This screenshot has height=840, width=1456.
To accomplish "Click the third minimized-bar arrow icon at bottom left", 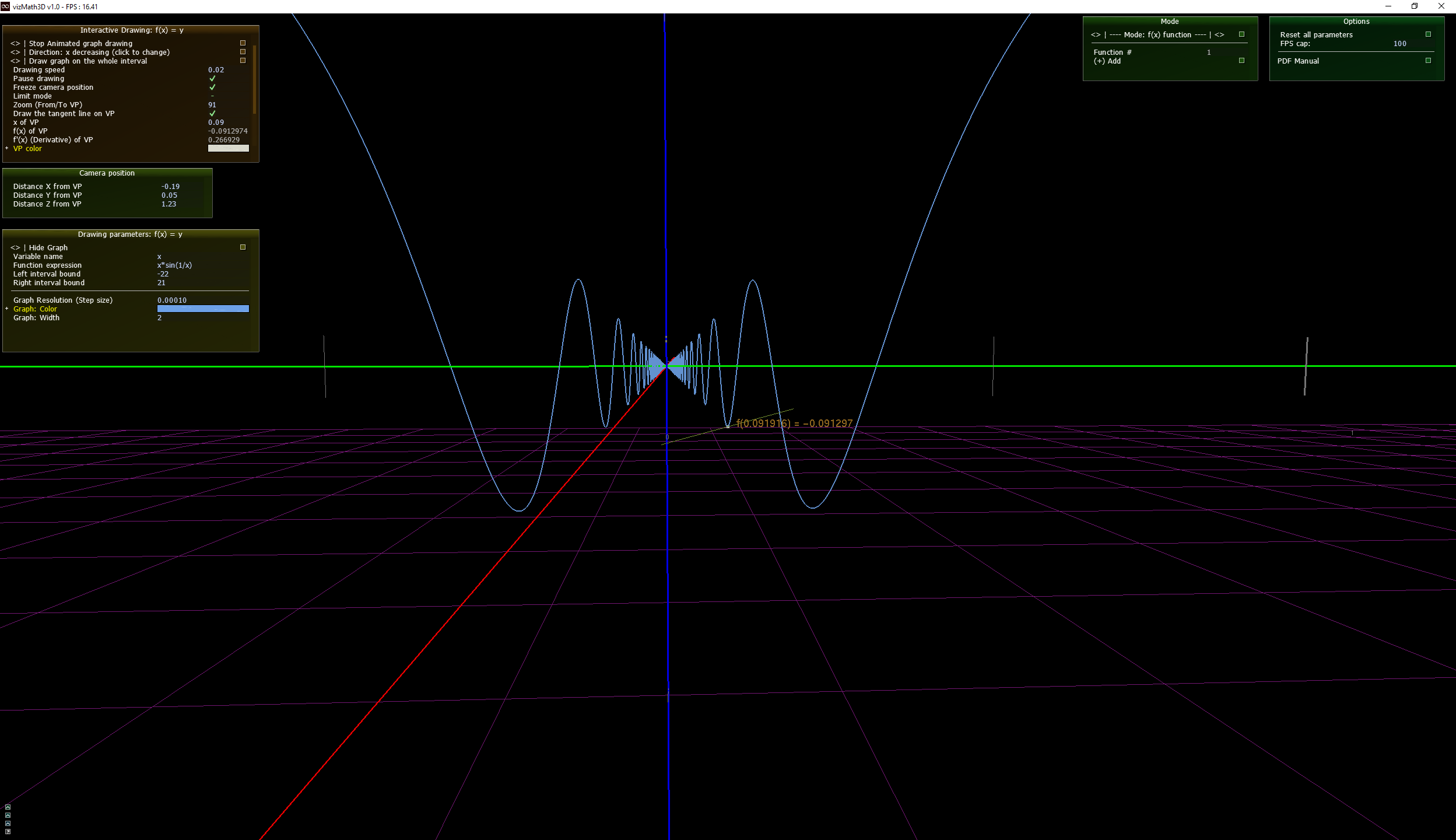I will (x=8, y=823).
